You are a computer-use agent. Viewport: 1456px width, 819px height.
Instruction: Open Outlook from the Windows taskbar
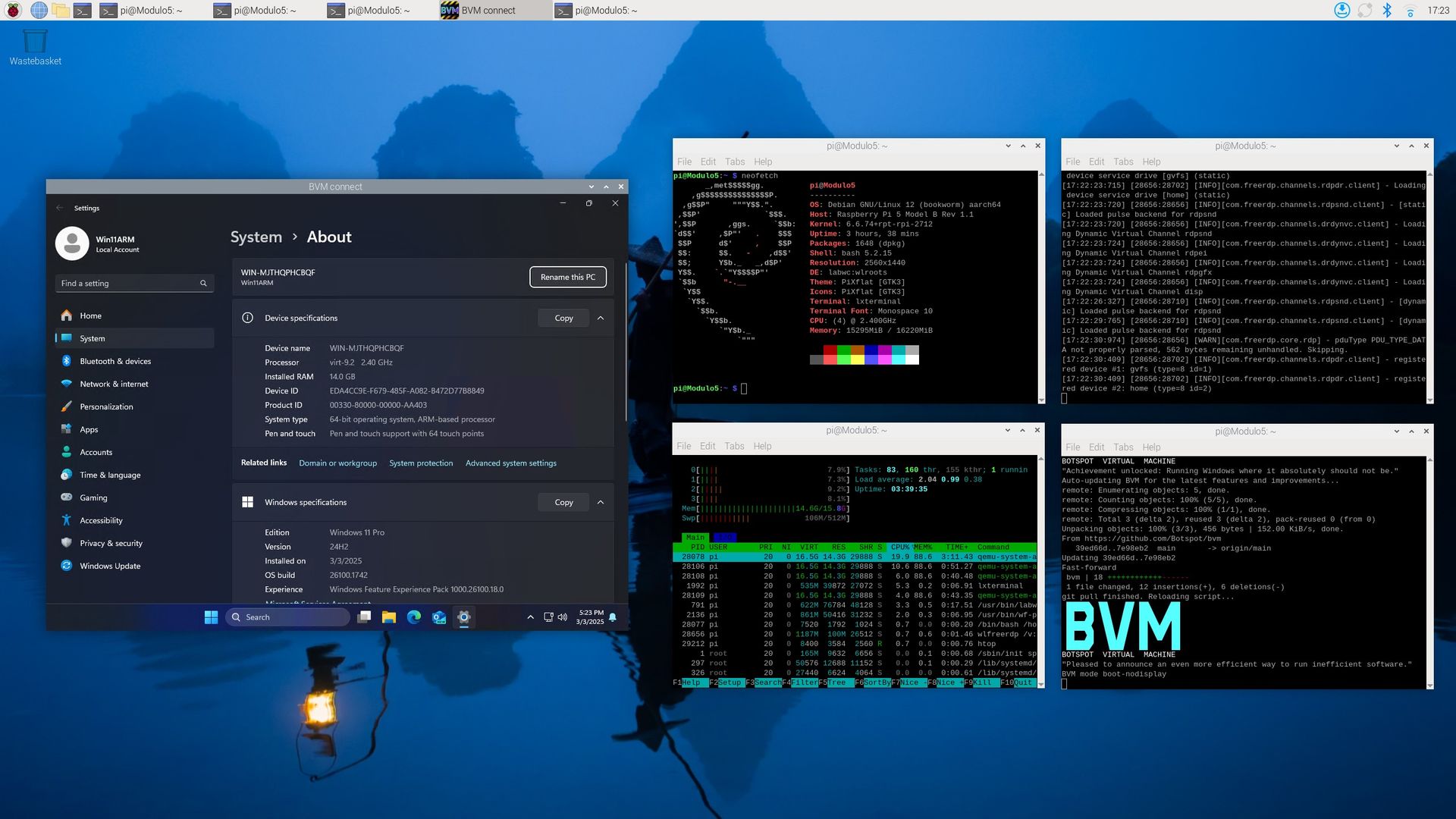tap(439, 617)
